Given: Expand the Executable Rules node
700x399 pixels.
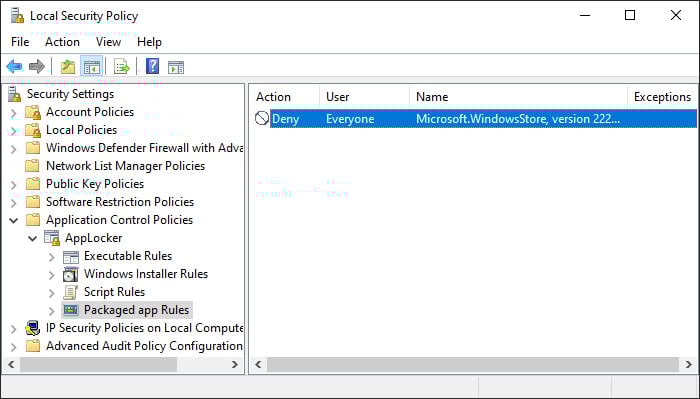Looking at the screenshot, I should tap(51, 257).
